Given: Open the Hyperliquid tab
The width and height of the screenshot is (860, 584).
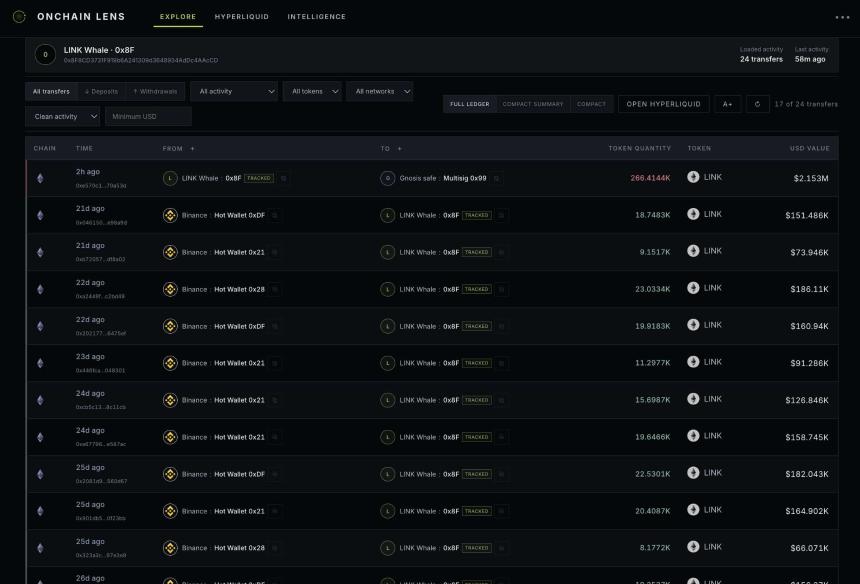Looking at the screenshot, I should coord(242,17).
